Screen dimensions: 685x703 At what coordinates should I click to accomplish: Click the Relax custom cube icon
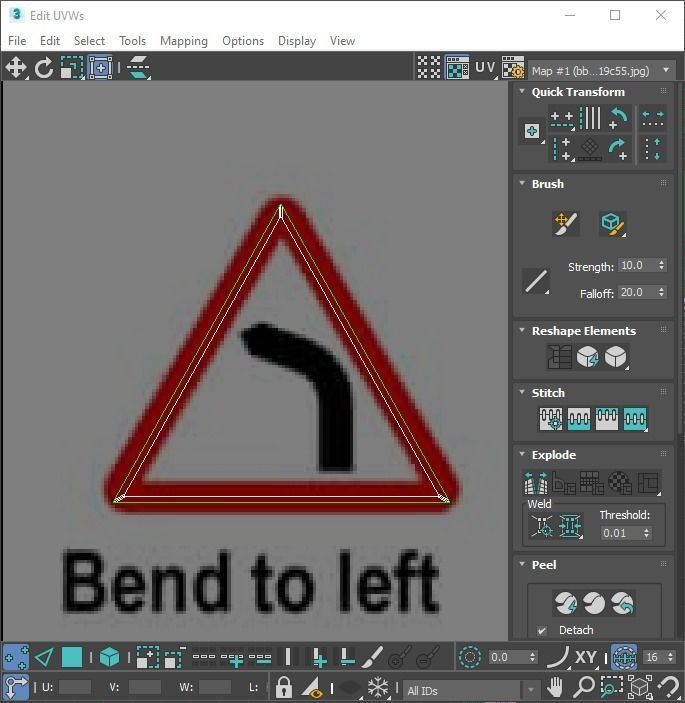tap(616, 357)
